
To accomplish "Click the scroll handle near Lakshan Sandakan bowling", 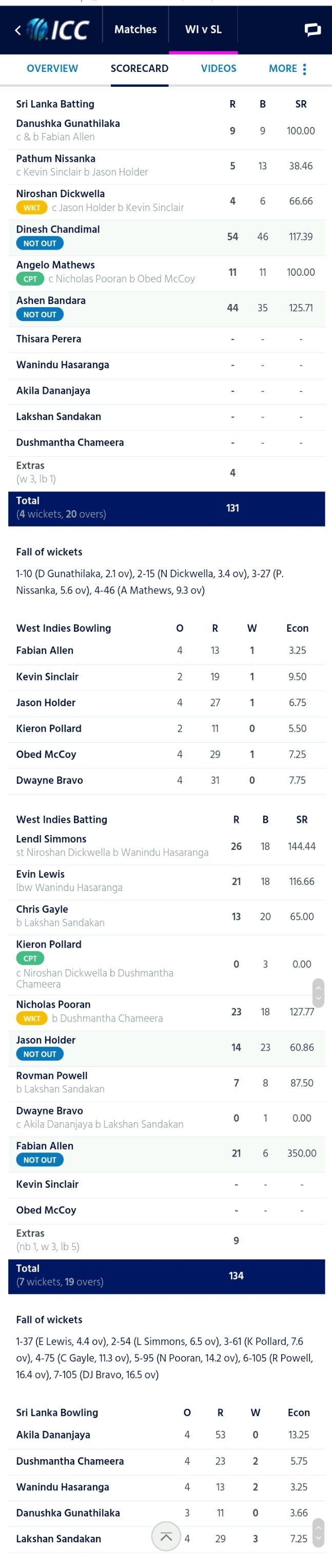I will click(318, 1533).
